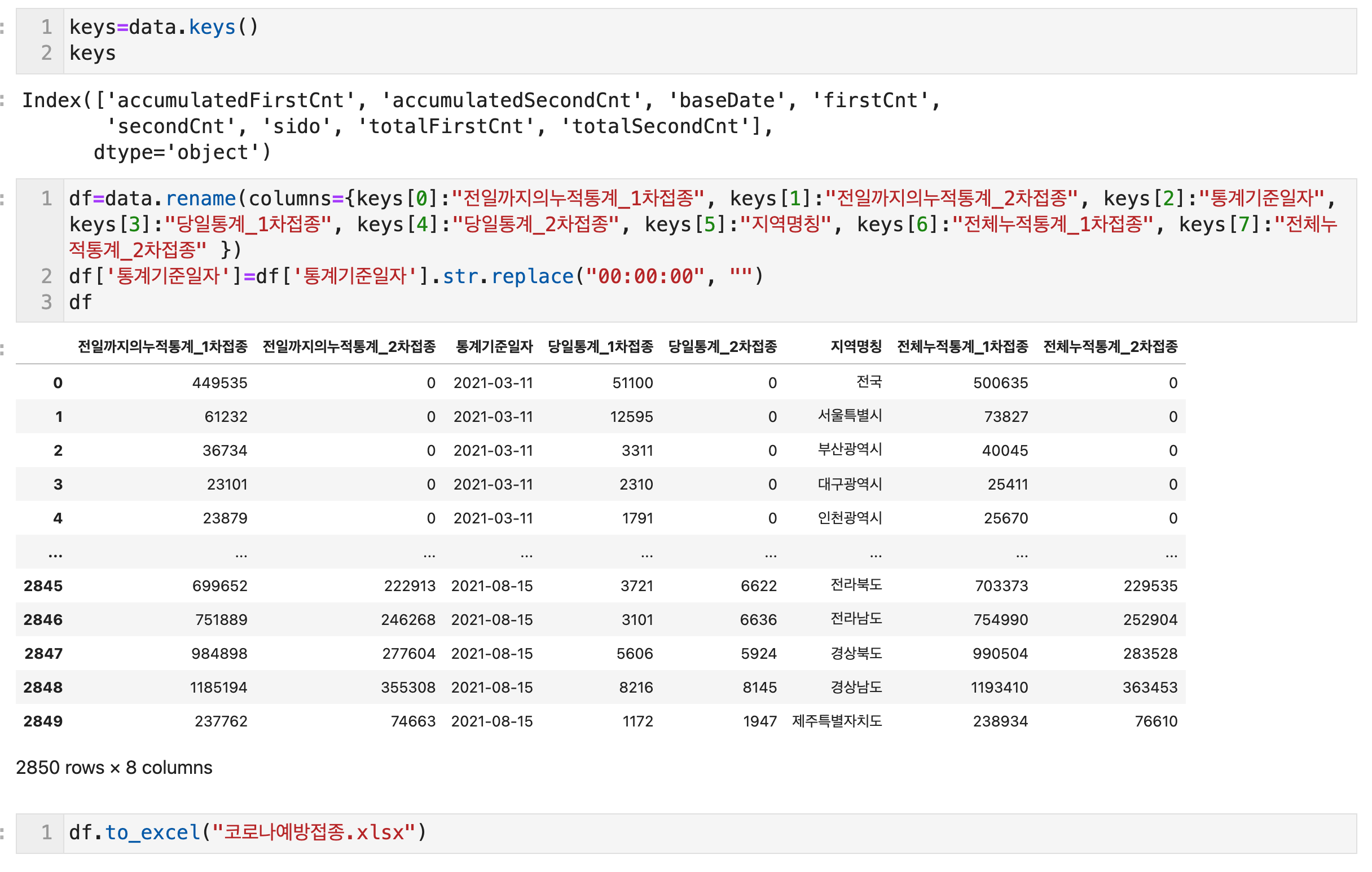Click the 전체누적통계_2차접종 column header
This screenshot has width=1372, height=872.
coord(1110,346)
